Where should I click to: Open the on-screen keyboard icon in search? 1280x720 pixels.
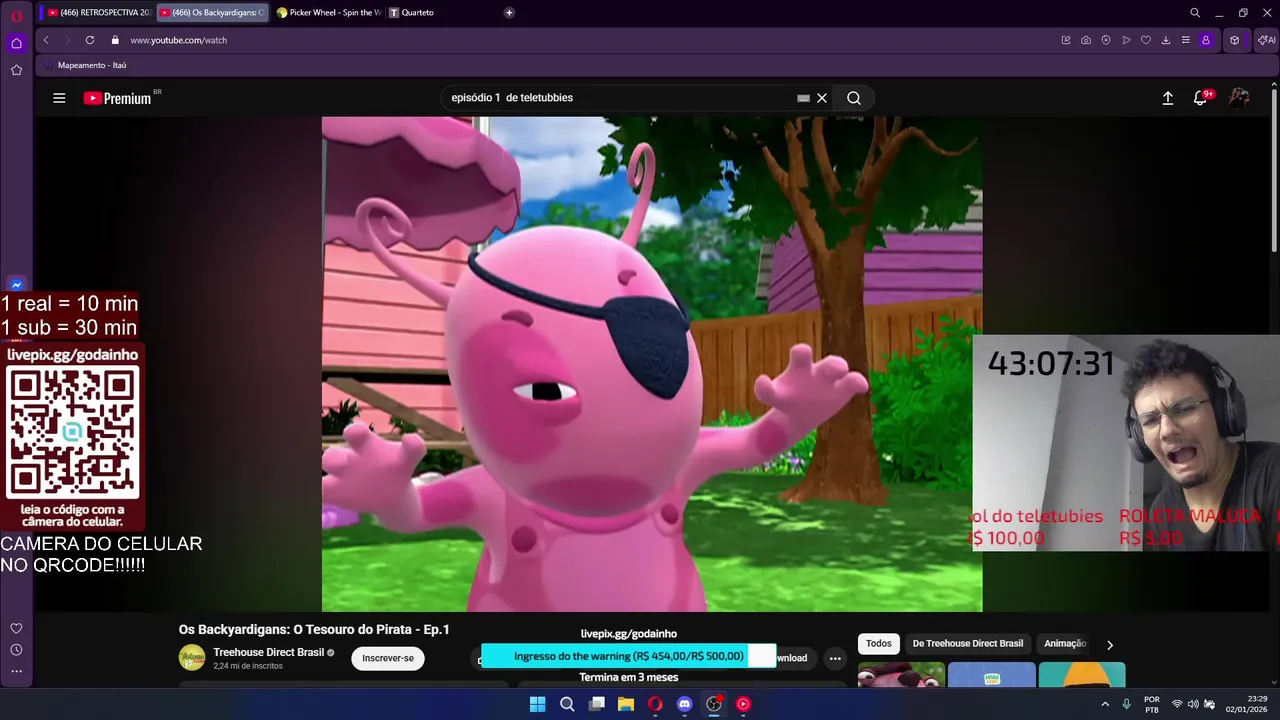[803, 98]
